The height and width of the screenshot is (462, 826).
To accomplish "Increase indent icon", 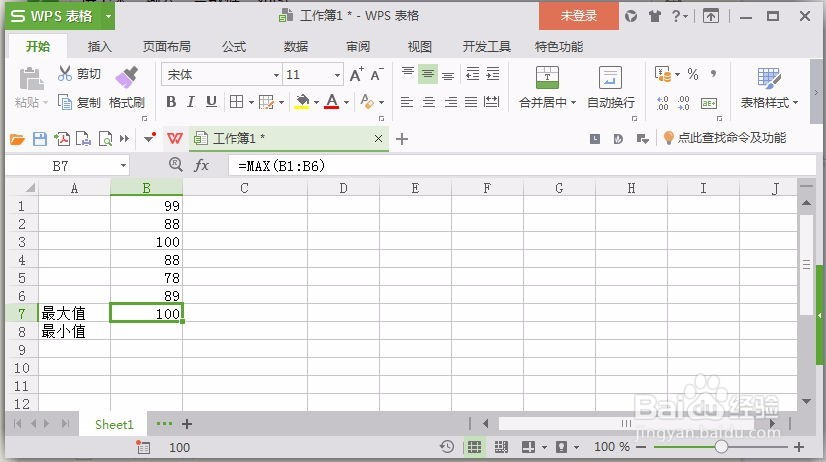I will pyautogui.click(x=493, y=74).
